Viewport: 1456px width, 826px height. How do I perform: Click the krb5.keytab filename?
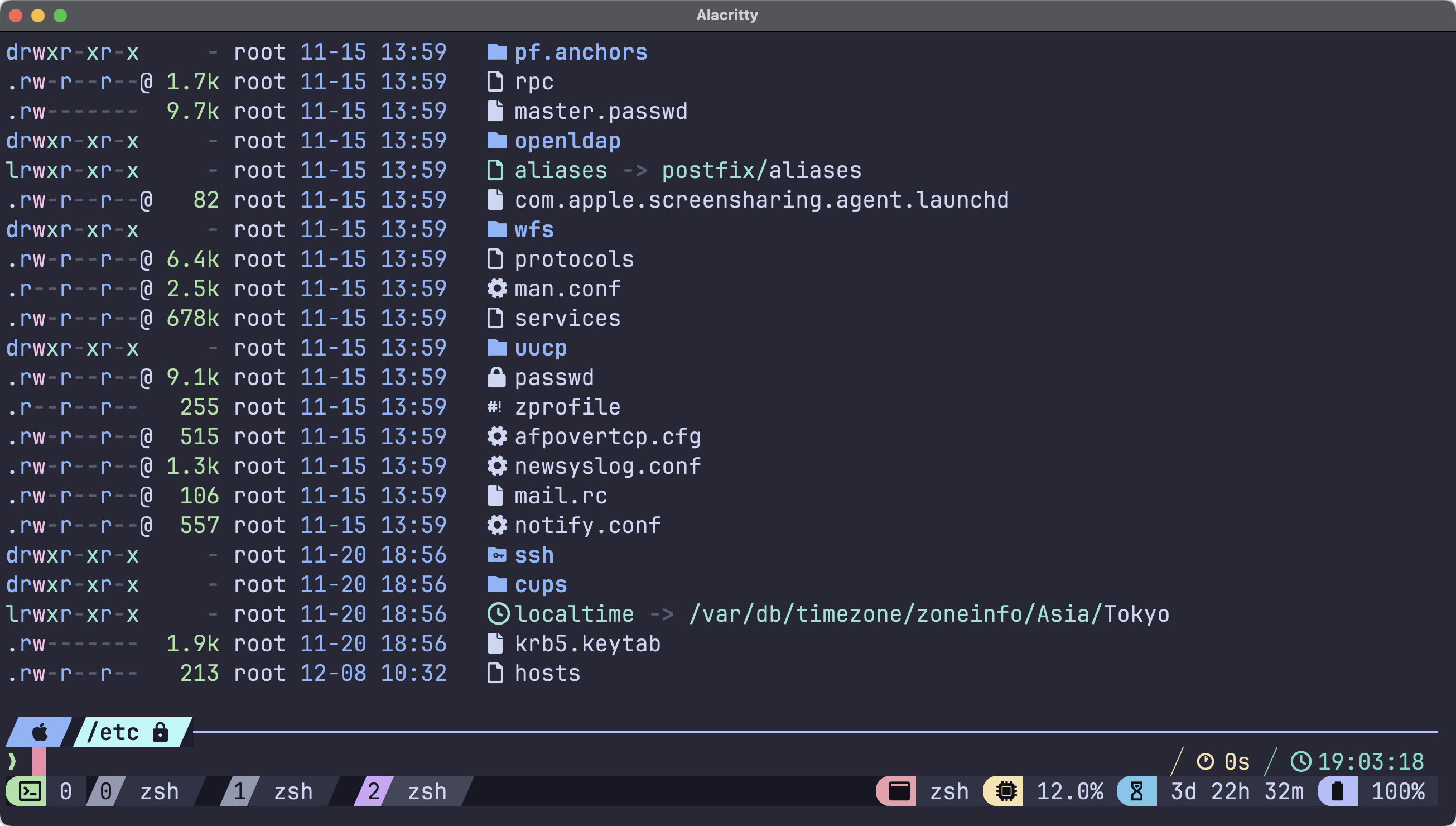[587, 643]
